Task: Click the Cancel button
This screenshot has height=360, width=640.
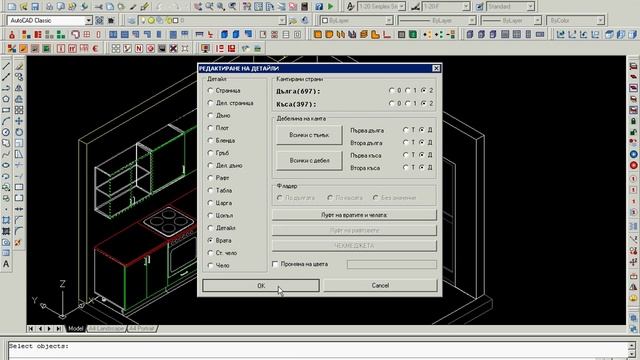Action: [380, 285]
